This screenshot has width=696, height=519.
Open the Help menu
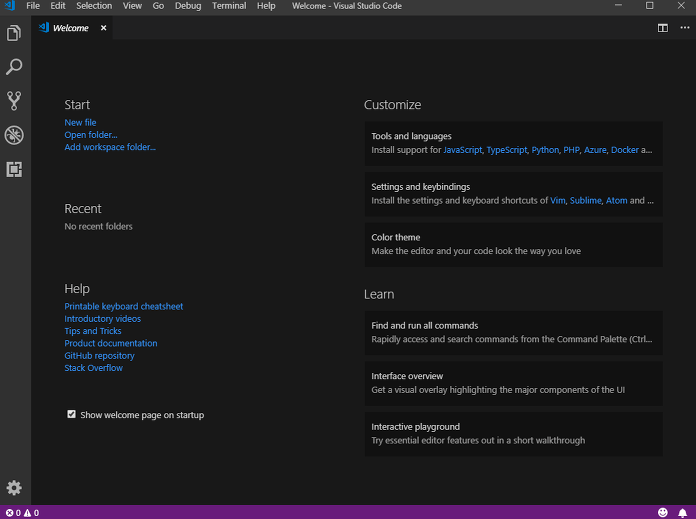tap(266, 6)
